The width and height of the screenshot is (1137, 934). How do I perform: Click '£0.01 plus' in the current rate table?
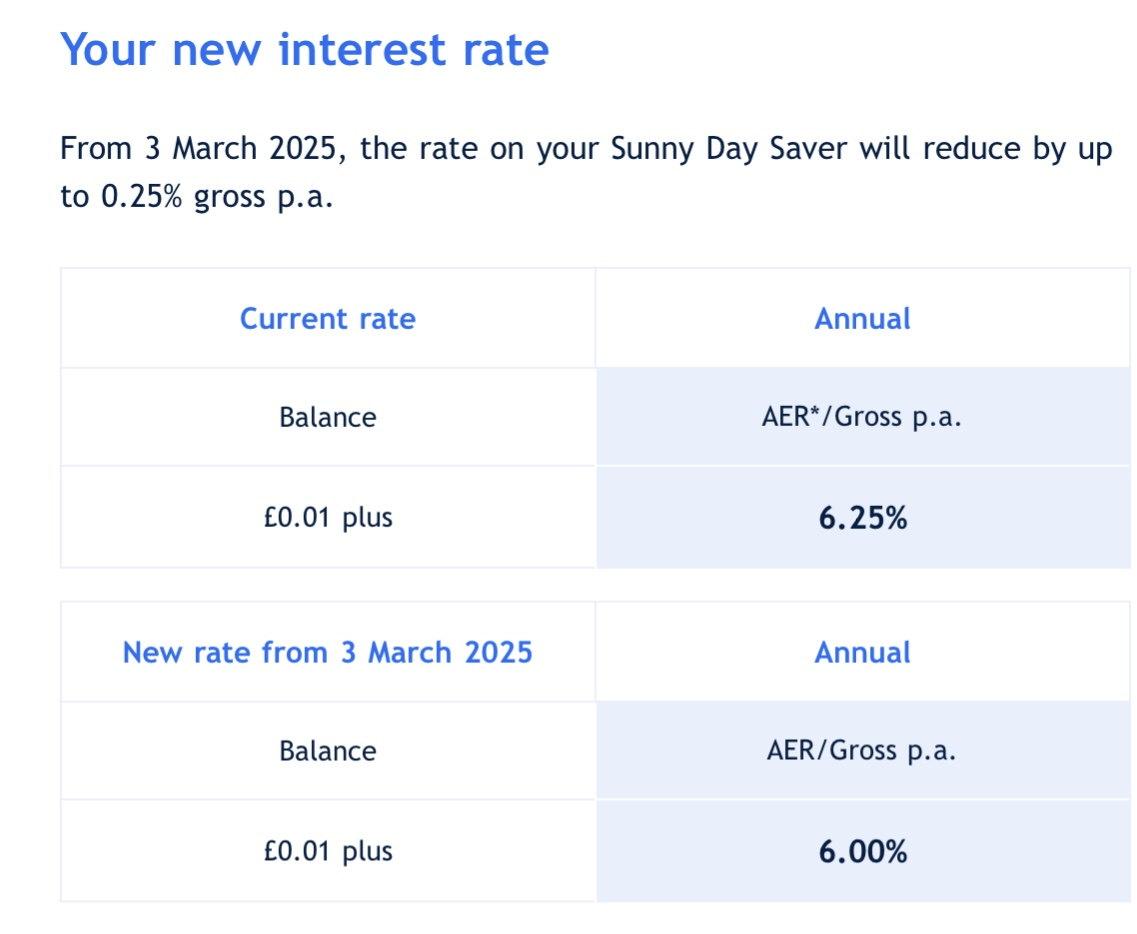[x=328, y=517]
